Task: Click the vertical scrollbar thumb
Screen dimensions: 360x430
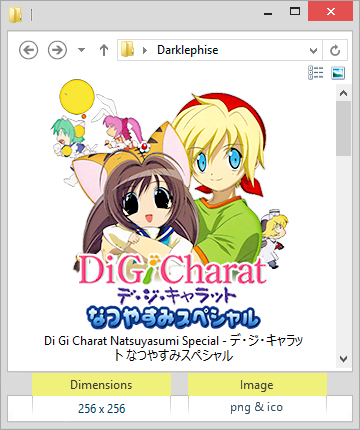Action: coord(343,129)
